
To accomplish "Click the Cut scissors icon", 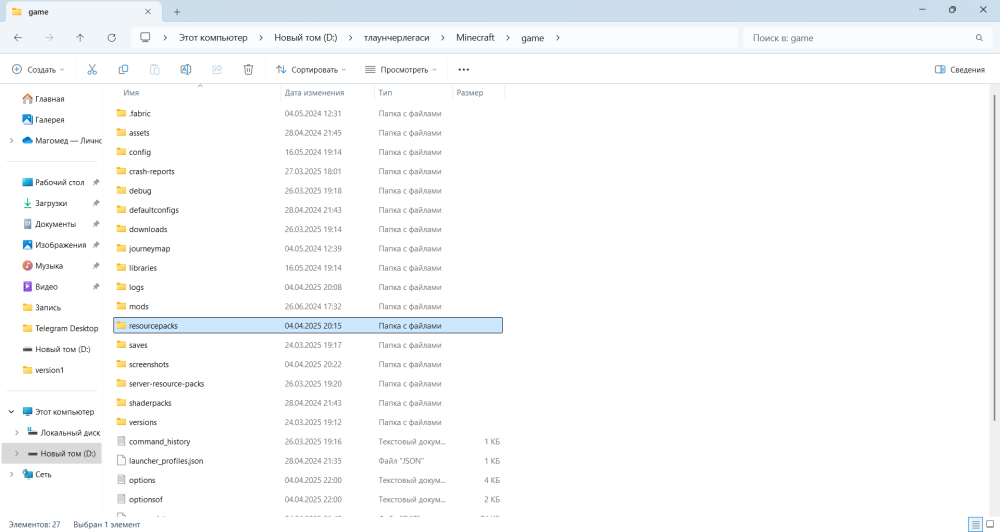I will (x=92, y=70).
